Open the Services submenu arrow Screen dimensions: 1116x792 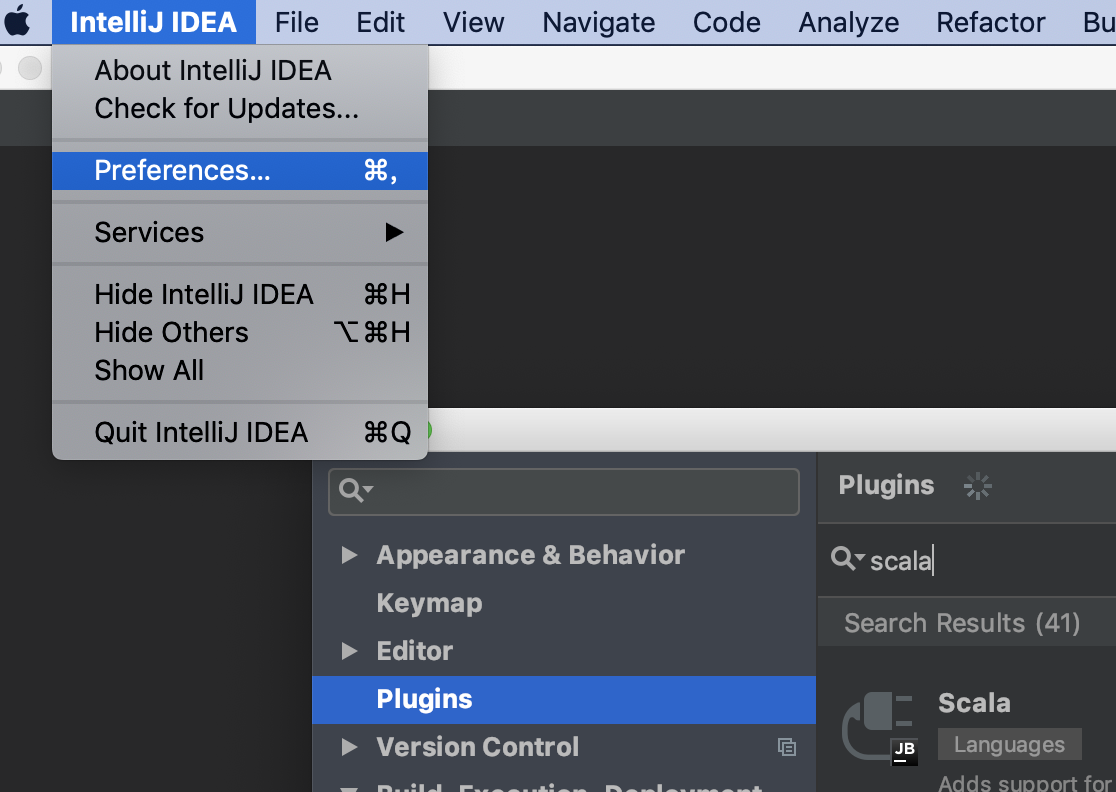click(x=395, y=232)
